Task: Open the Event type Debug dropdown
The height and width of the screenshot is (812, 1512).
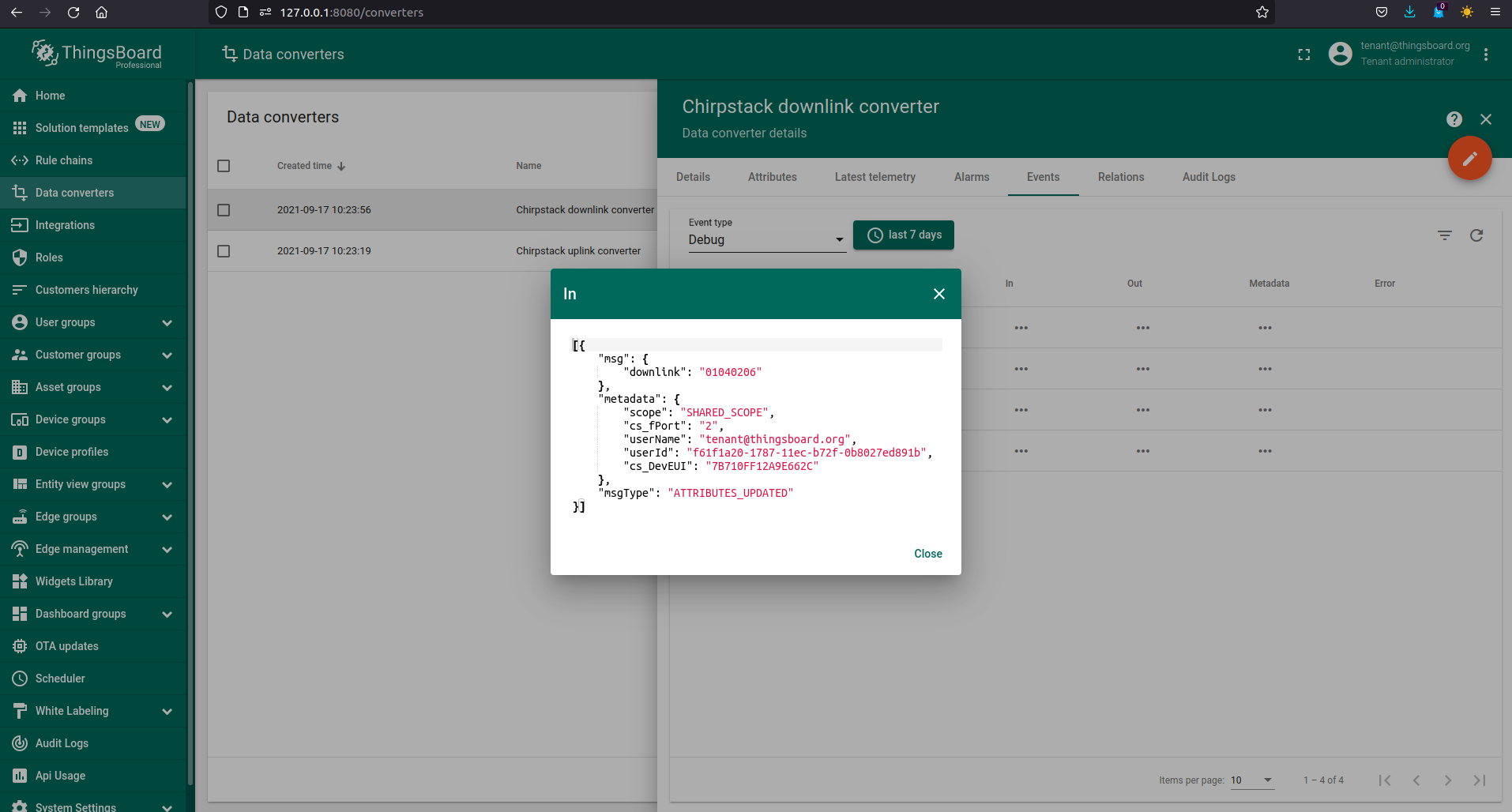Action: [765, 240]
